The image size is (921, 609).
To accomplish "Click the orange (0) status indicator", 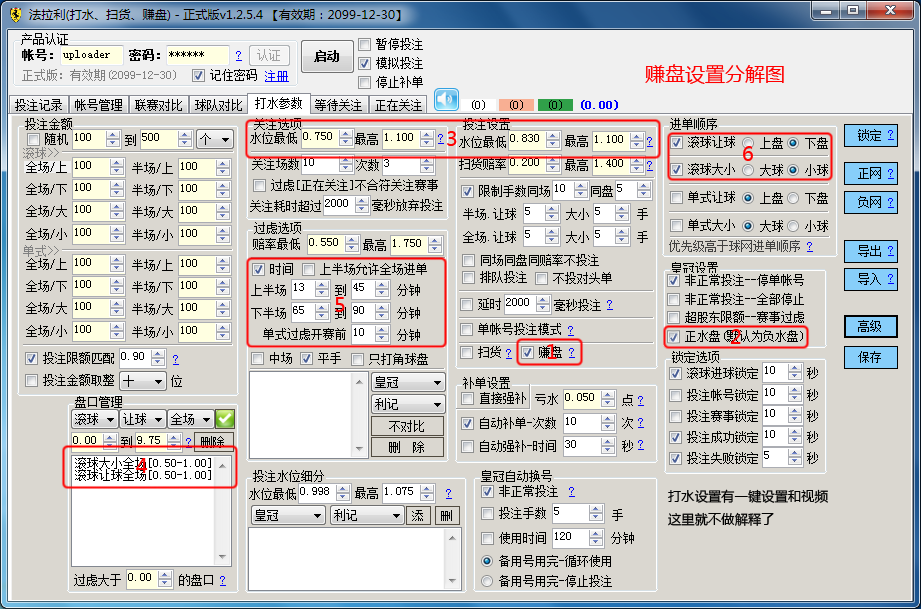I will click(516, 105).
